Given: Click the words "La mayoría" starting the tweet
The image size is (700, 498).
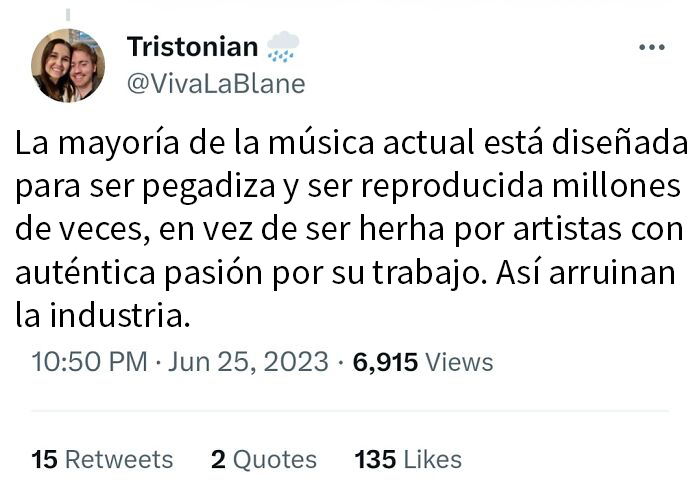Looking at the screenshot, I should coord(86,145).
